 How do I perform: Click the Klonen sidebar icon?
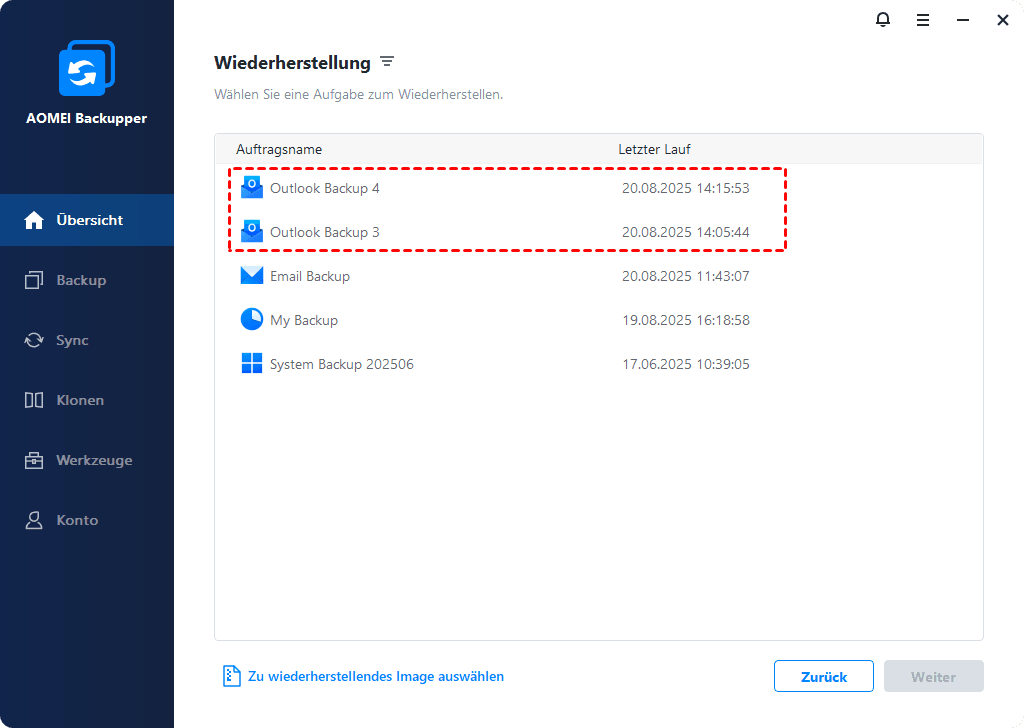tap(34, 400)
